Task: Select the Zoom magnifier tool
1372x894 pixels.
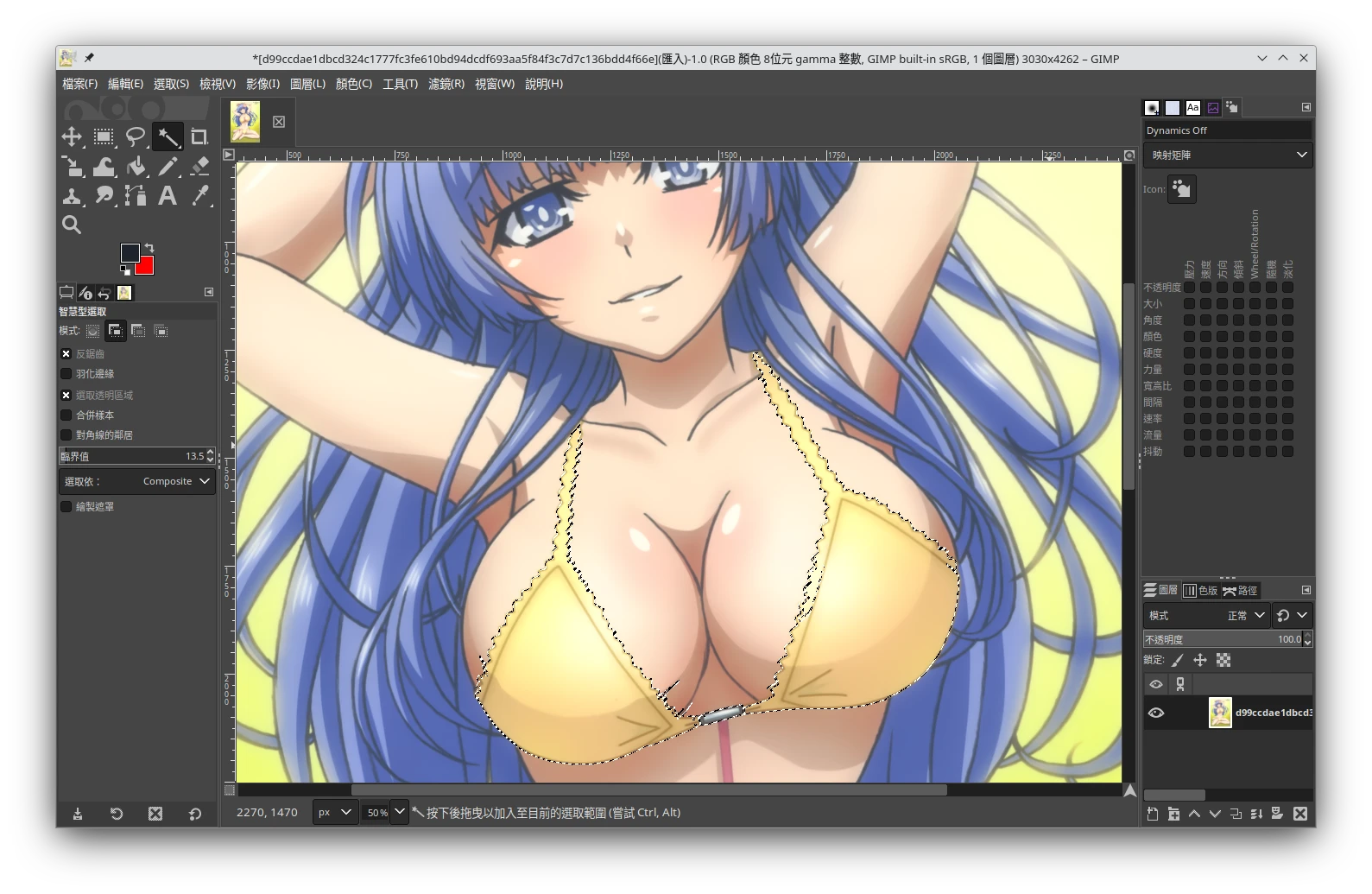Action: coord(72,225)
